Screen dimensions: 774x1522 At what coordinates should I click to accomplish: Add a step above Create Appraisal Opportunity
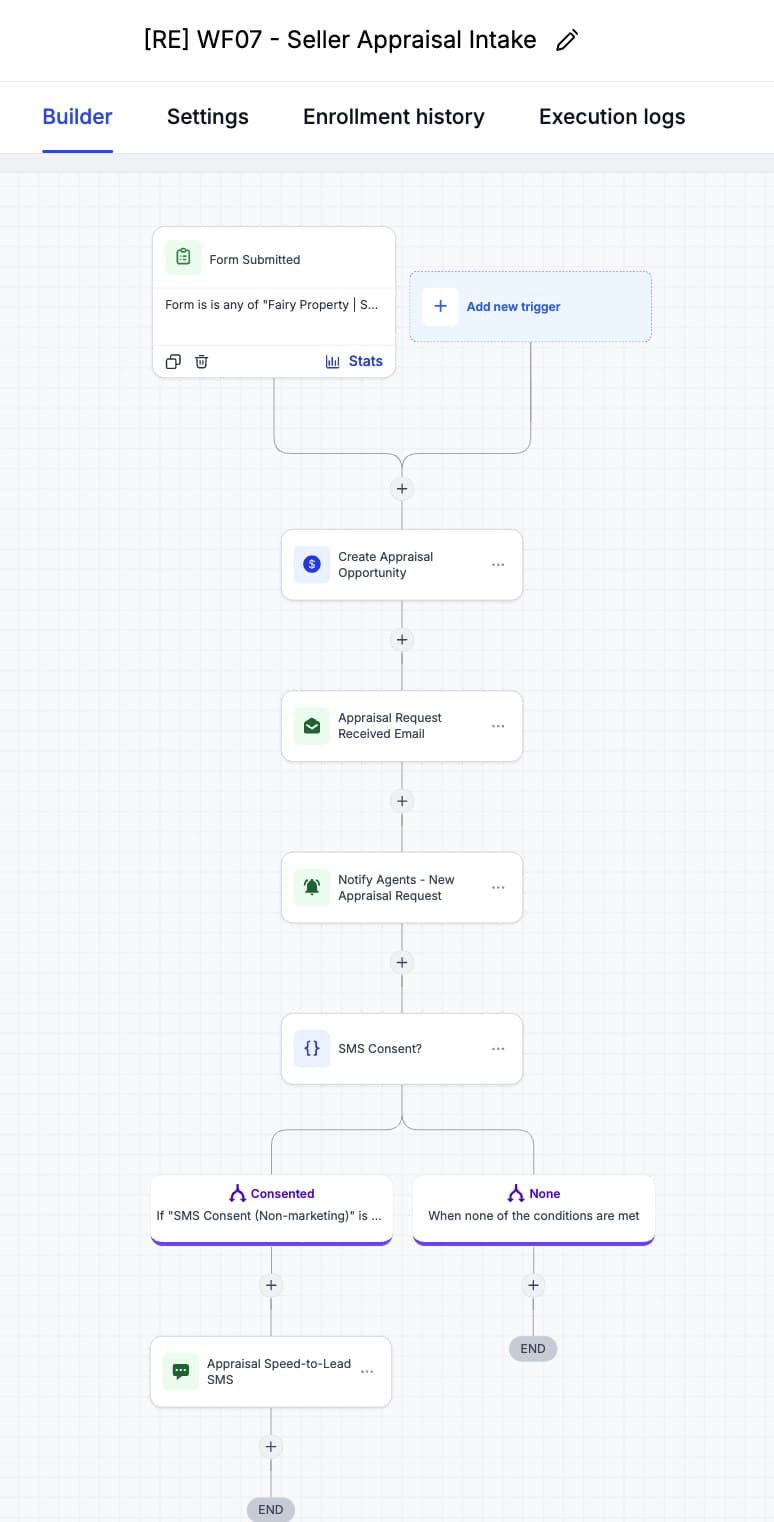coord(402,489)
